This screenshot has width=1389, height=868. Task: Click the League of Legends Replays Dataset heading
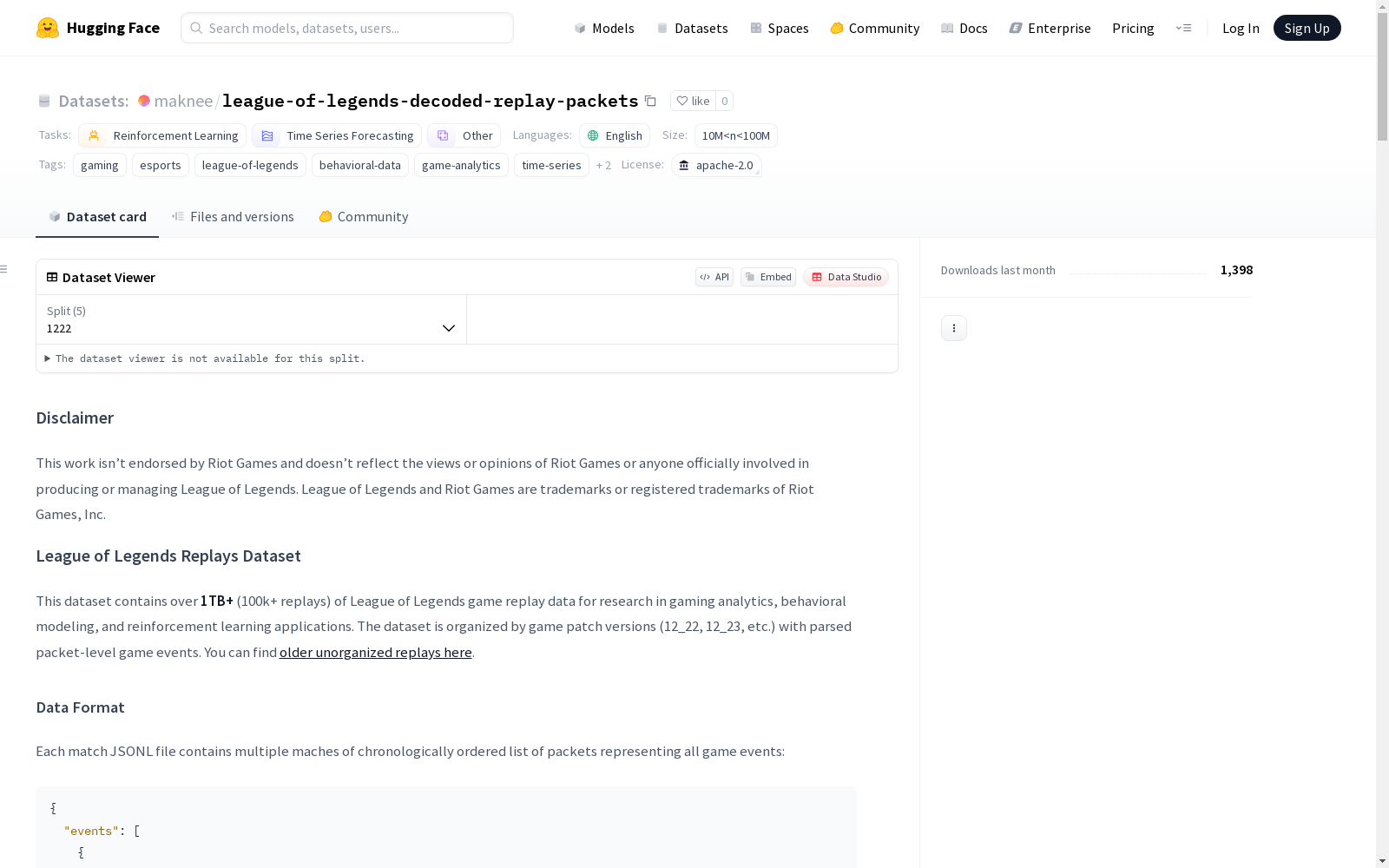click(168, 556)
